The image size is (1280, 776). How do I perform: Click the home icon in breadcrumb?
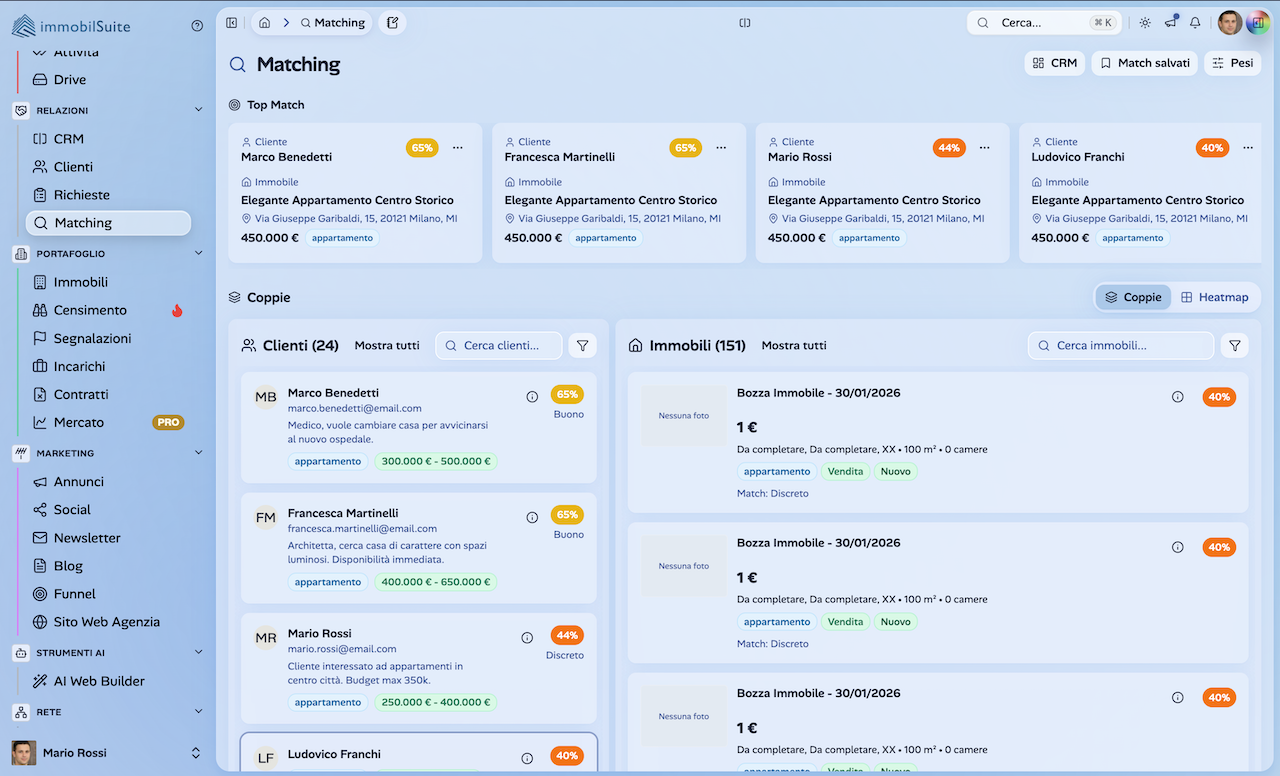click(x=264, y=23)
